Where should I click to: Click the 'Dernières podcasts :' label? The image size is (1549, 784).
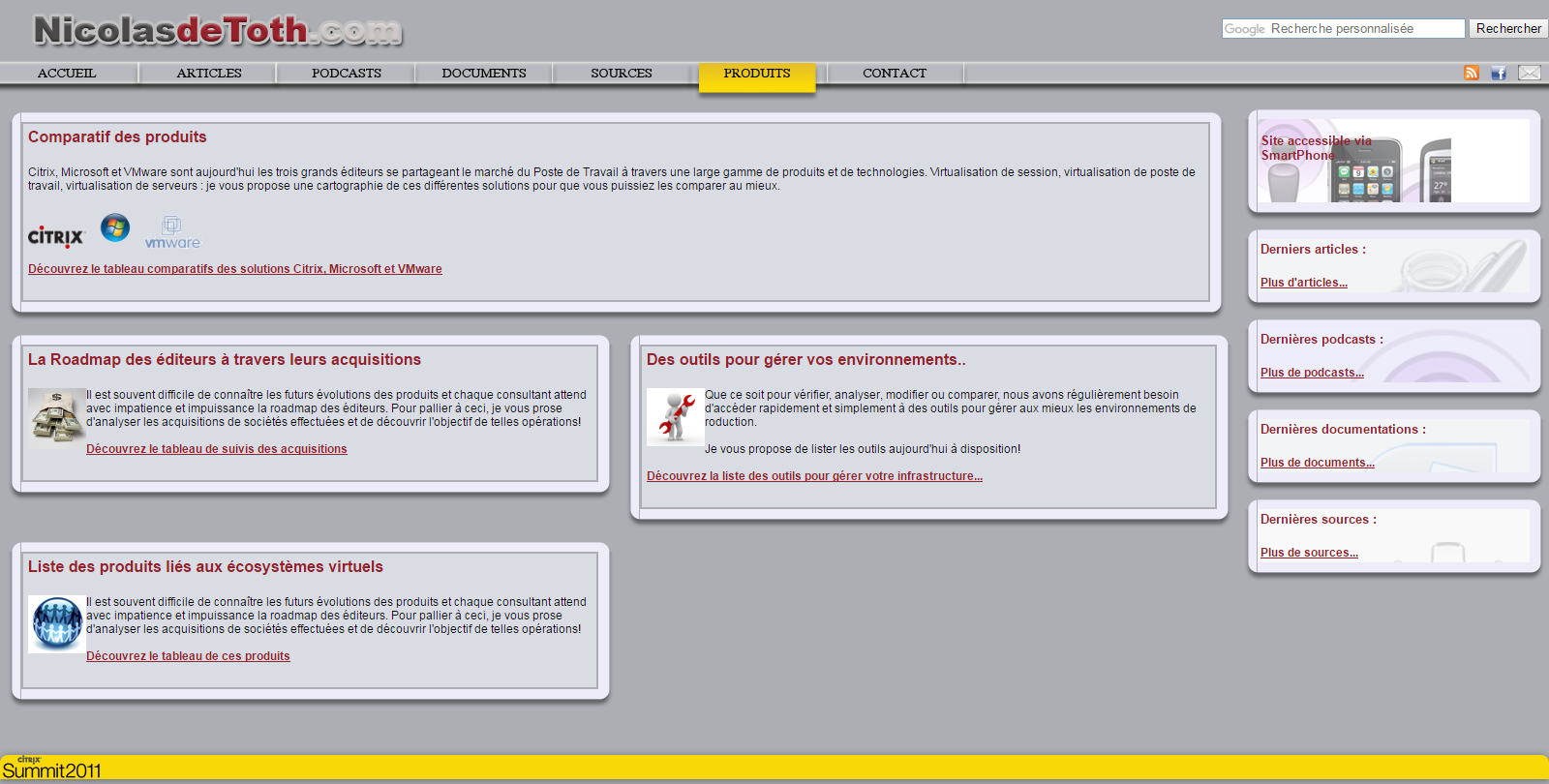1321,340
